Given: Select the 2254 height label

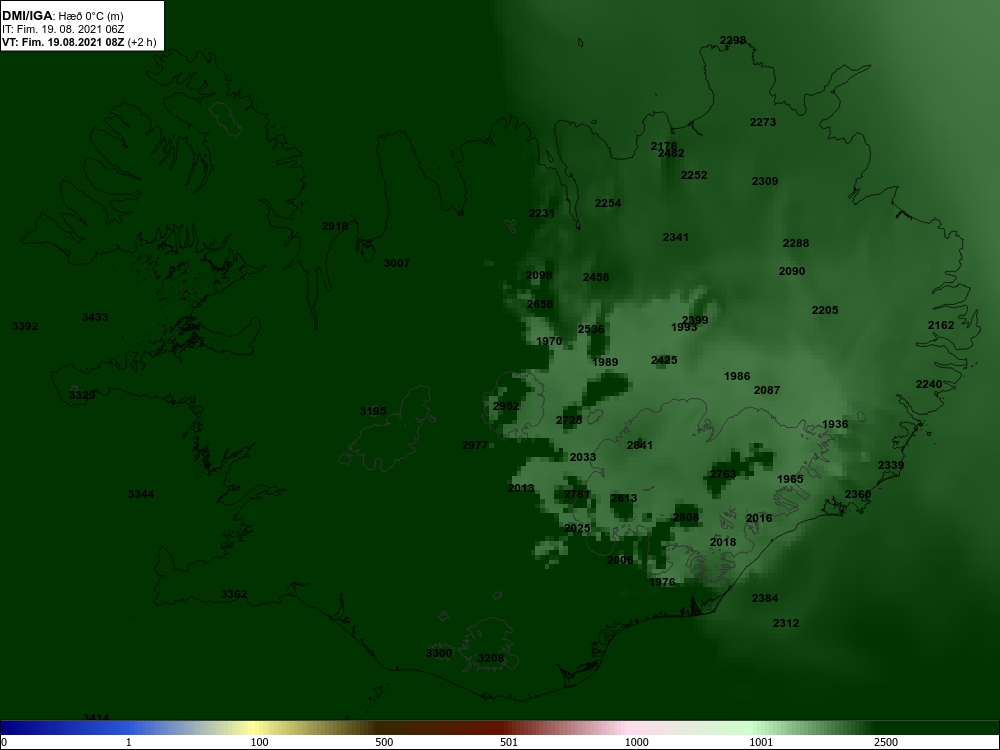Looking at the screenshot, I should [608, 203].
